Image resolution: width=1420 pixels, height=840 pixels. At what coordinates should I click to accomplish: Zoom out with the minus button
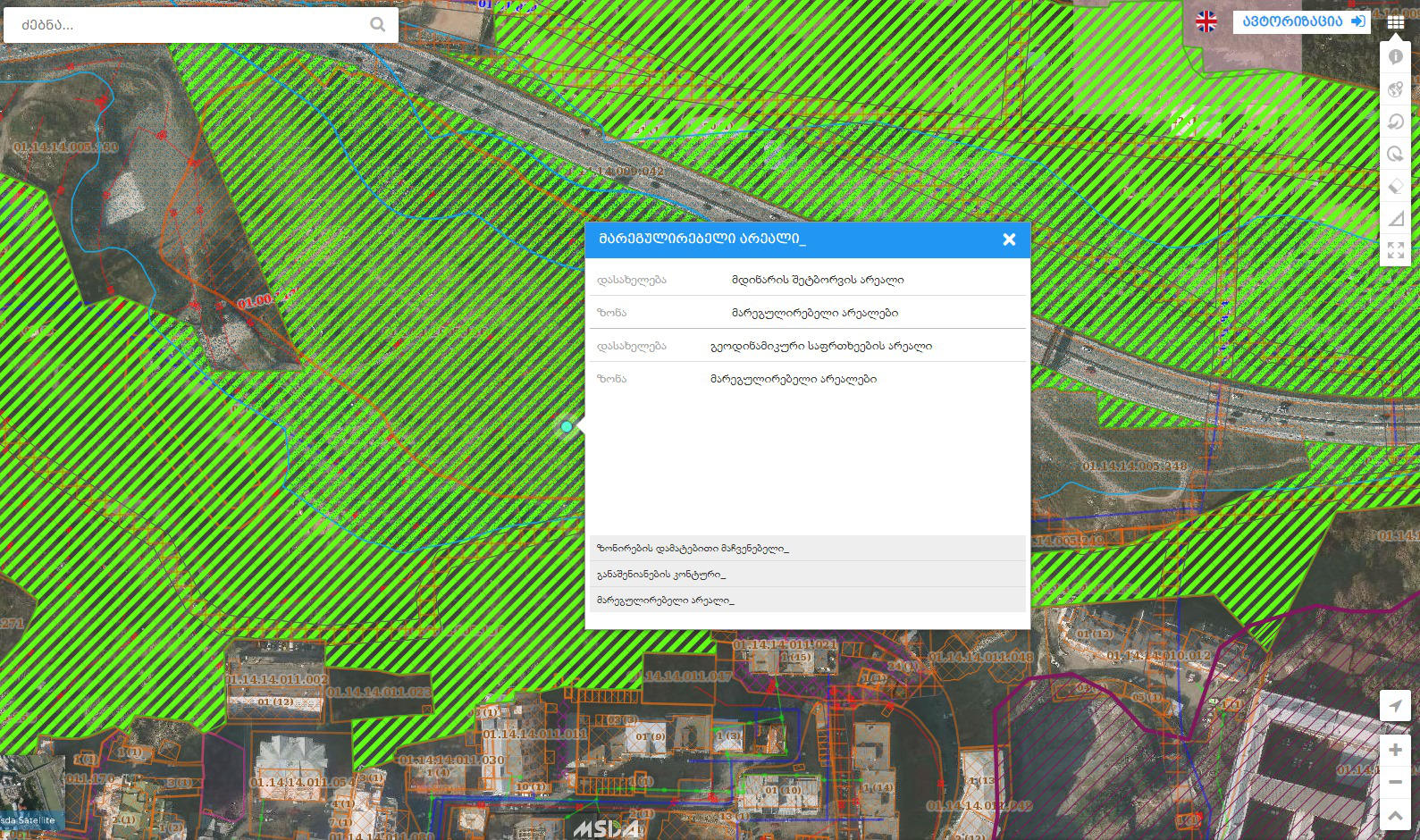pyautogui.click(x=1395, y=782)
